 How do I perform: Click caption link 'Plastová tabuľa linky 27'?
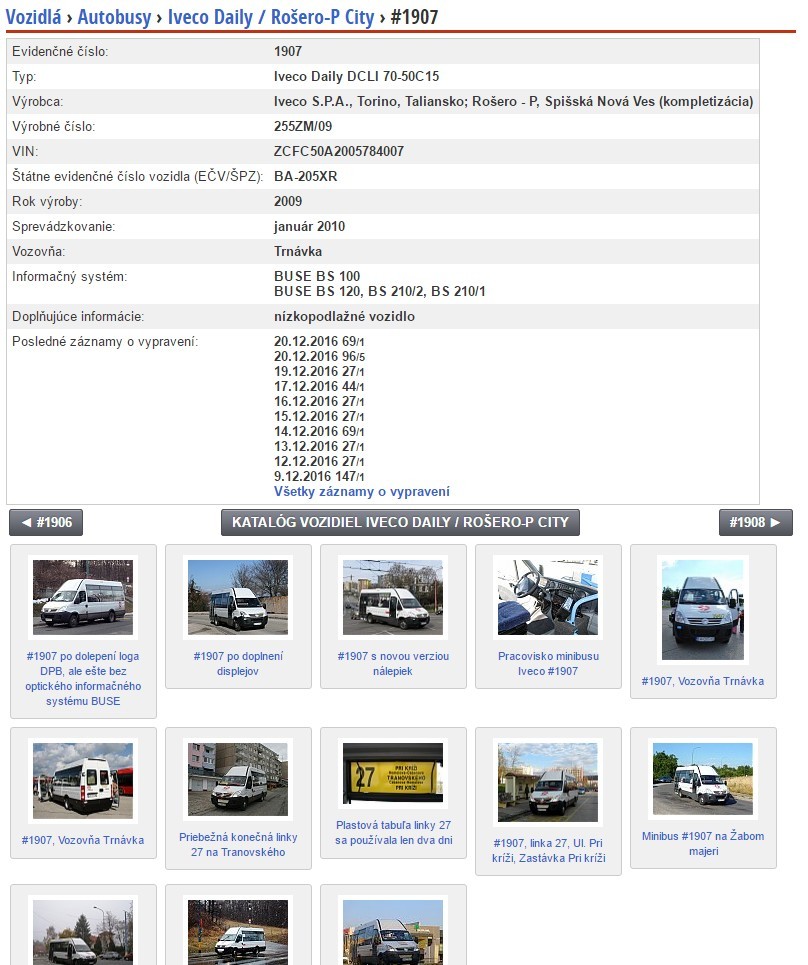[393, 833]
